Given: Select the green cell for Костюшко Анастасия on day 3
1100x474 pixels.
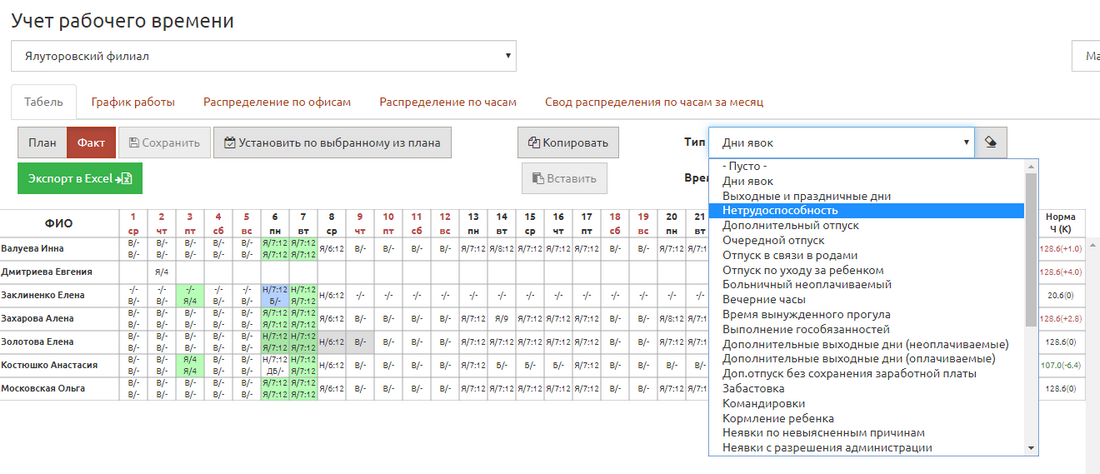Looking at the screenshot, I should tap(190, 365).
